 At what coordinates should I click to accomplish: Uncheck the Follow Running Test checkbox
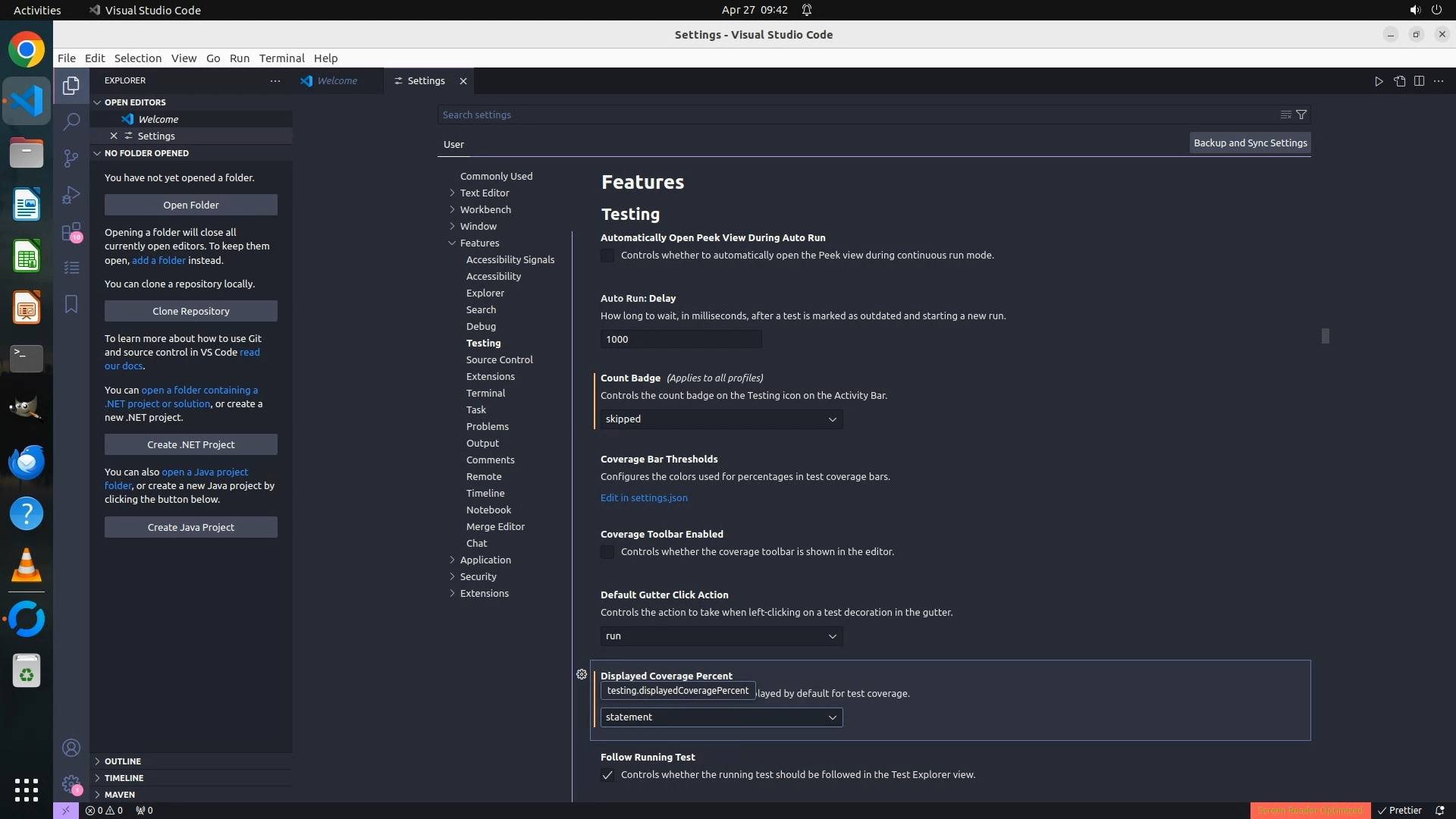[607, 775]
